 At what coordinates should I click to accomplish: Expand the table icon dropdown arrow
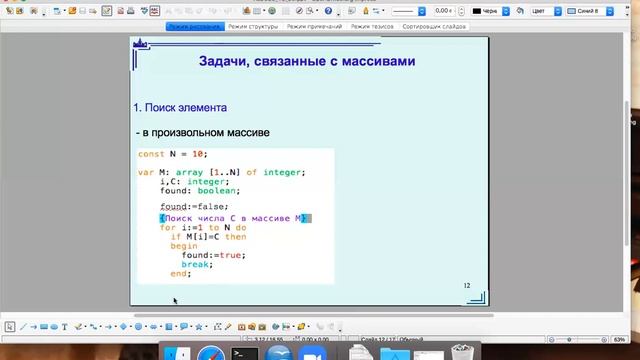[x=264, y=11]
